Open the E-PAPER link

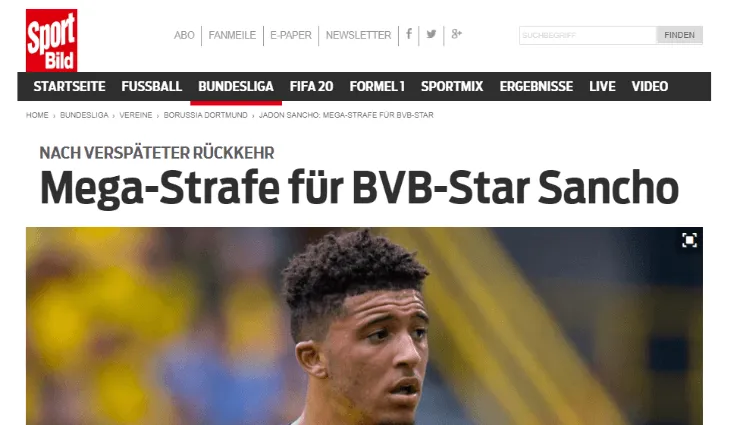coord(291,35)
